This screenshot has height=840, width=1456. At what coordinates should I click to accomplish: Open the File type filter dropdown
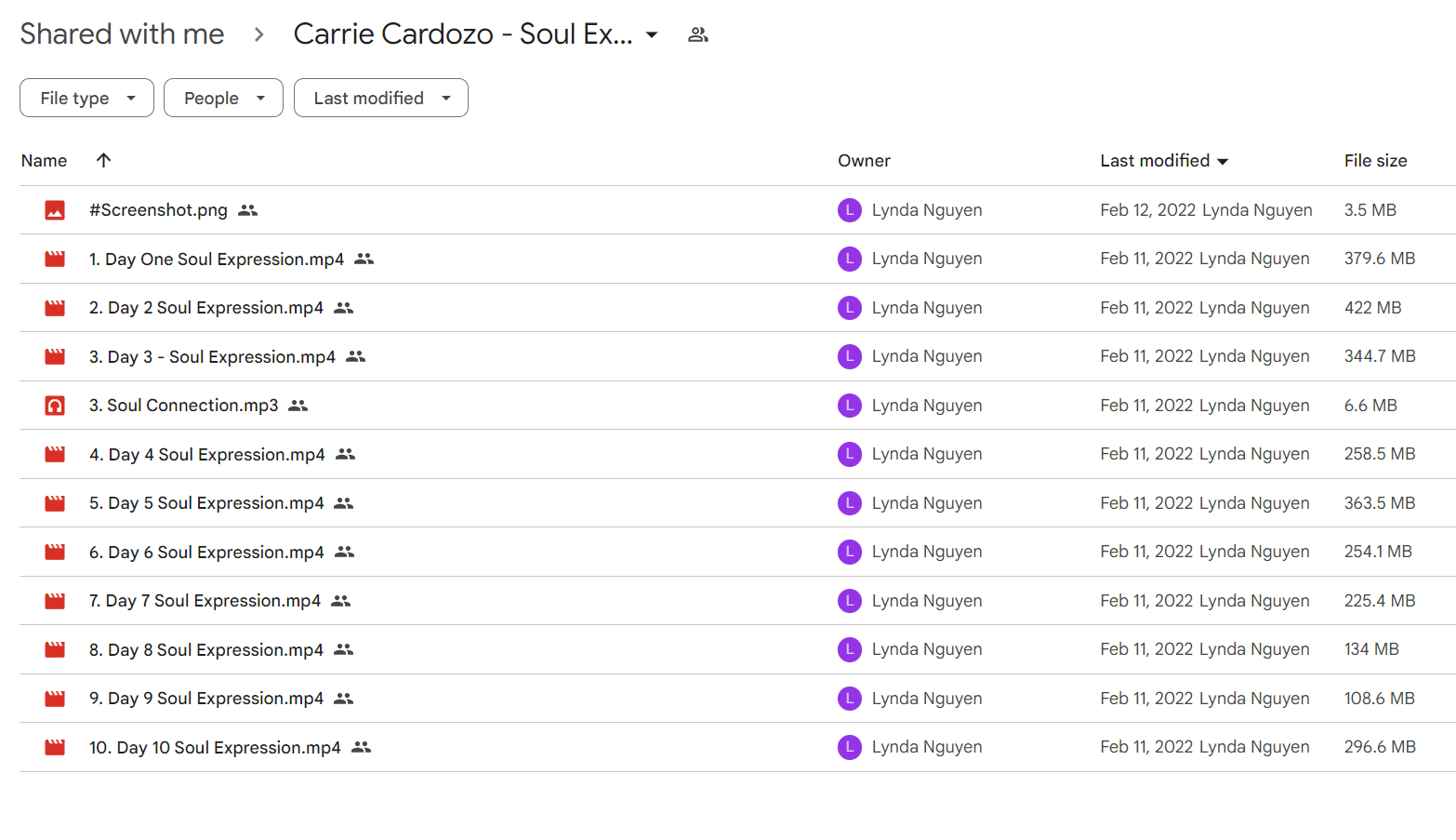pyautogui.click(x=86, y=98)
